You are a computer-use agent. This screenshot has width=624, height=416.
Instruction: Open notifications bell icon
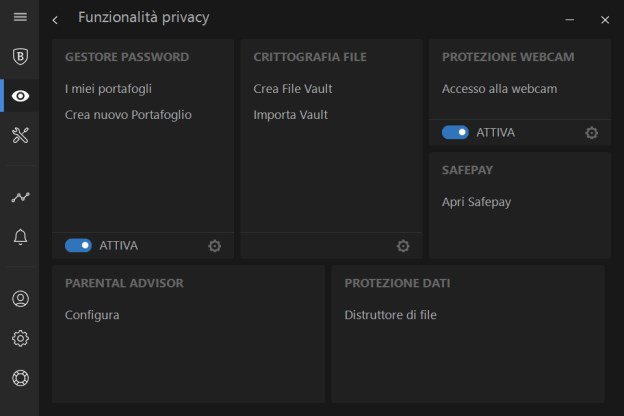pos(20,237)
